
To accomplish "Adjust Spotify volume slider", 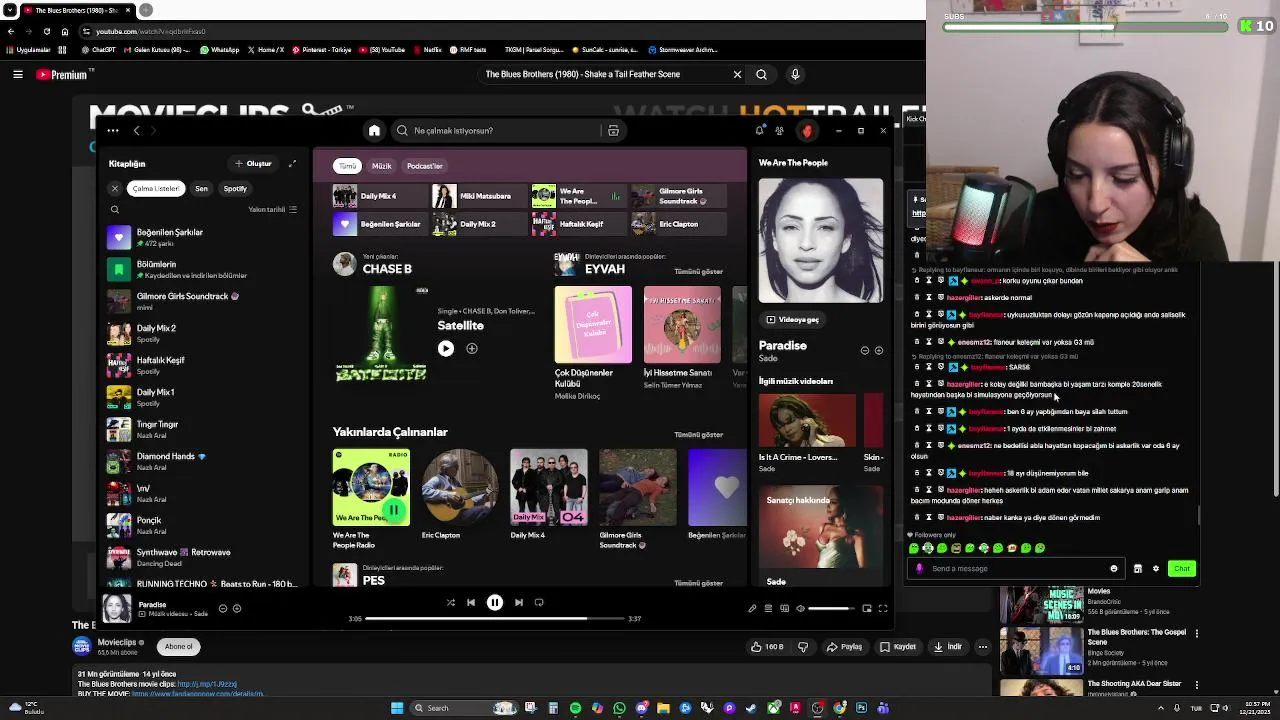I will tap(831, 608).
